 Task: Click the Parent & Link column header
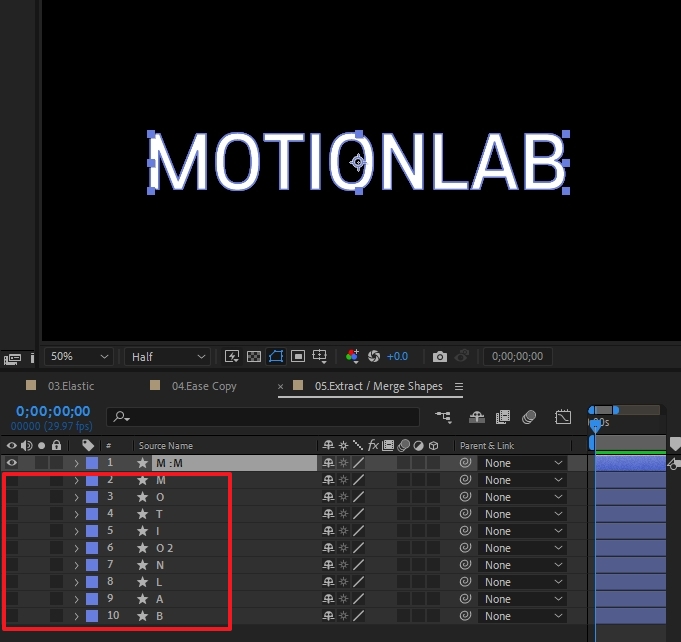(x=487, y=446)
